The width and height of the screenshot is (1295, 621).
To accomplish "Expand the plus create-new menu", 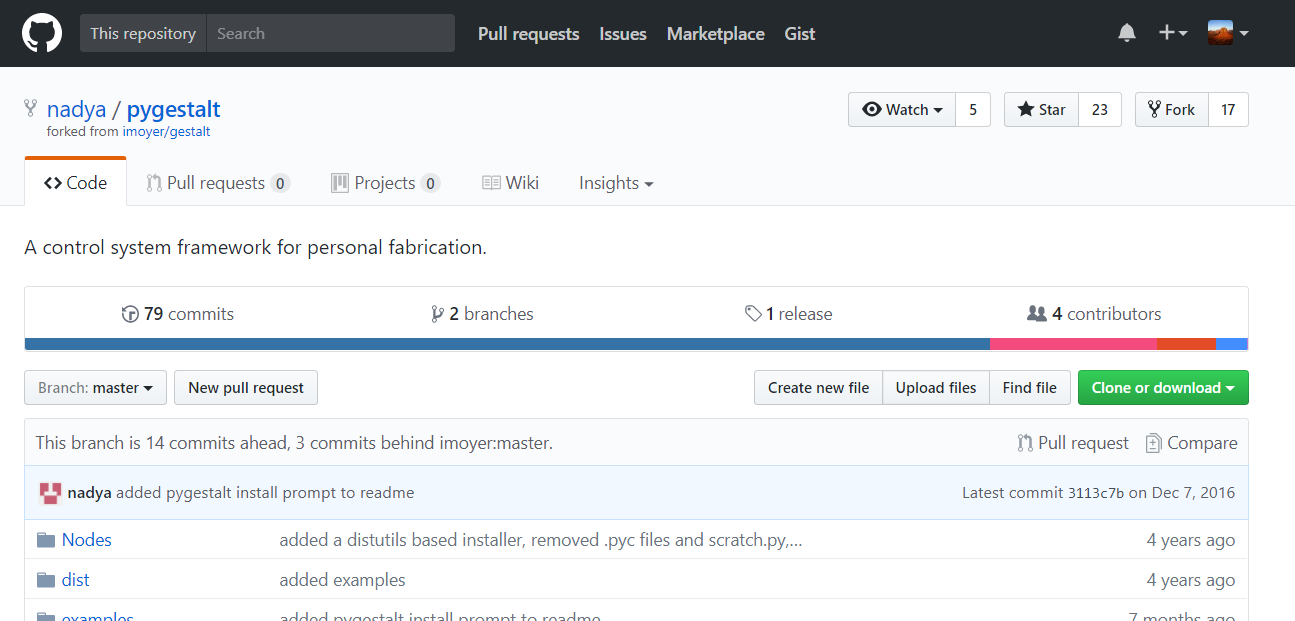I will pos(1172,33).
